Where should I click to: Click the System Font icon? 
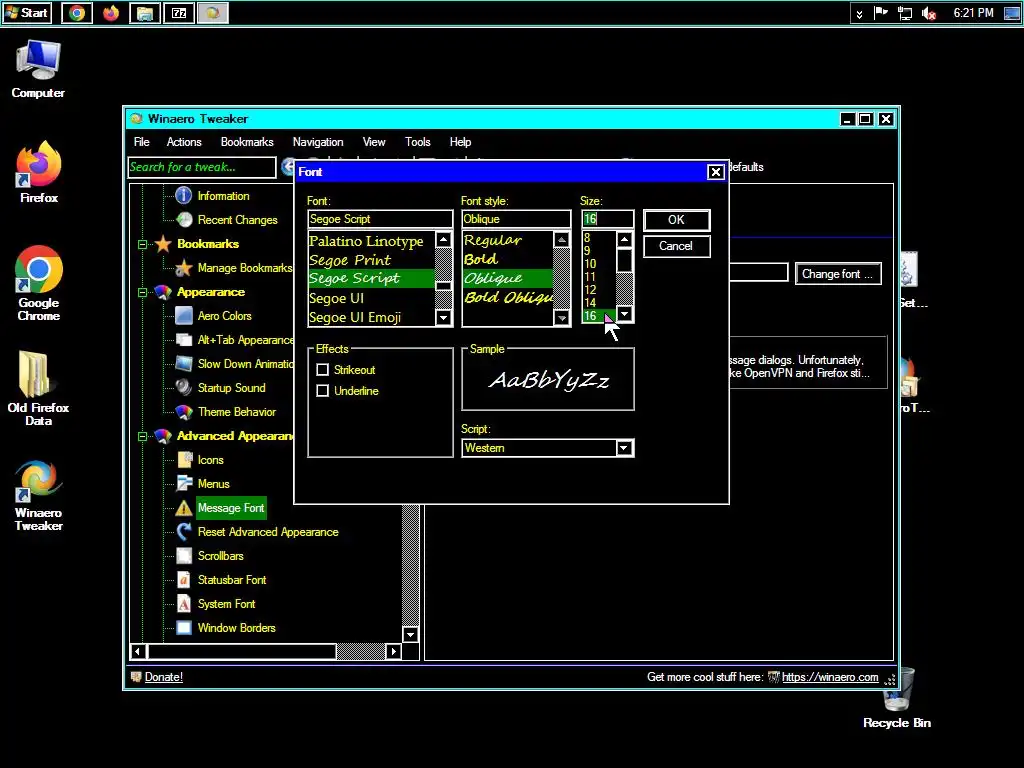point(185,603)
